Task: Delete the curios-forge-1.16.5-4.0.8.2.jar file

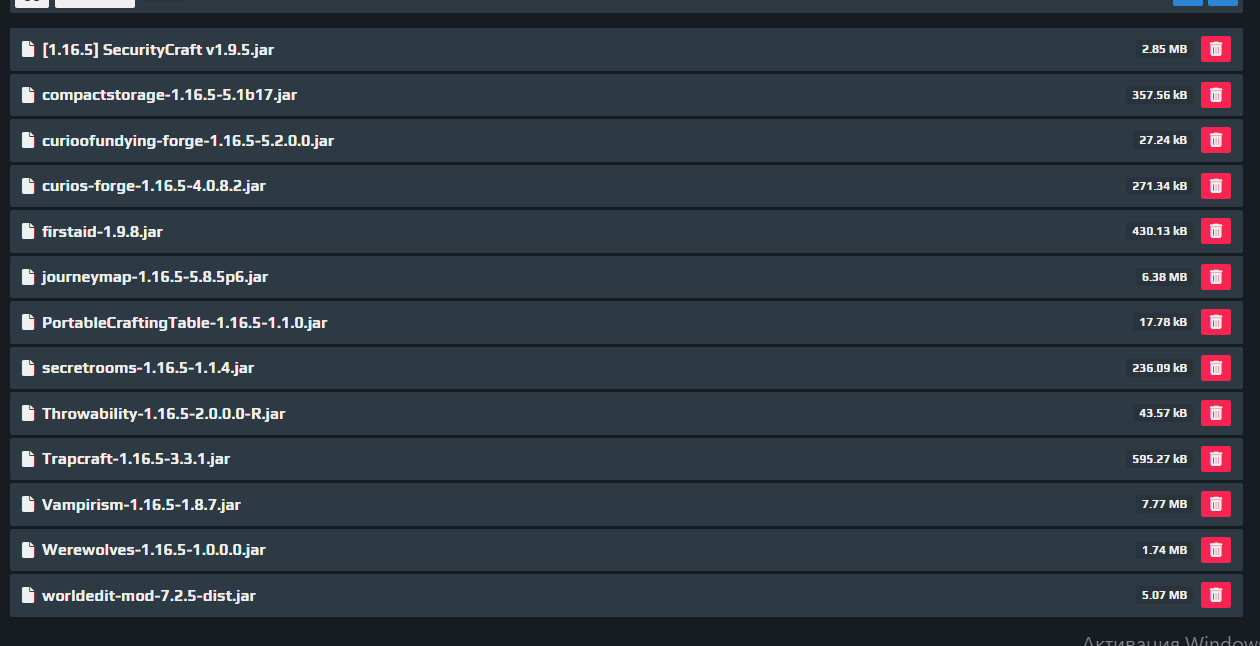Action: coord(1215,186)
